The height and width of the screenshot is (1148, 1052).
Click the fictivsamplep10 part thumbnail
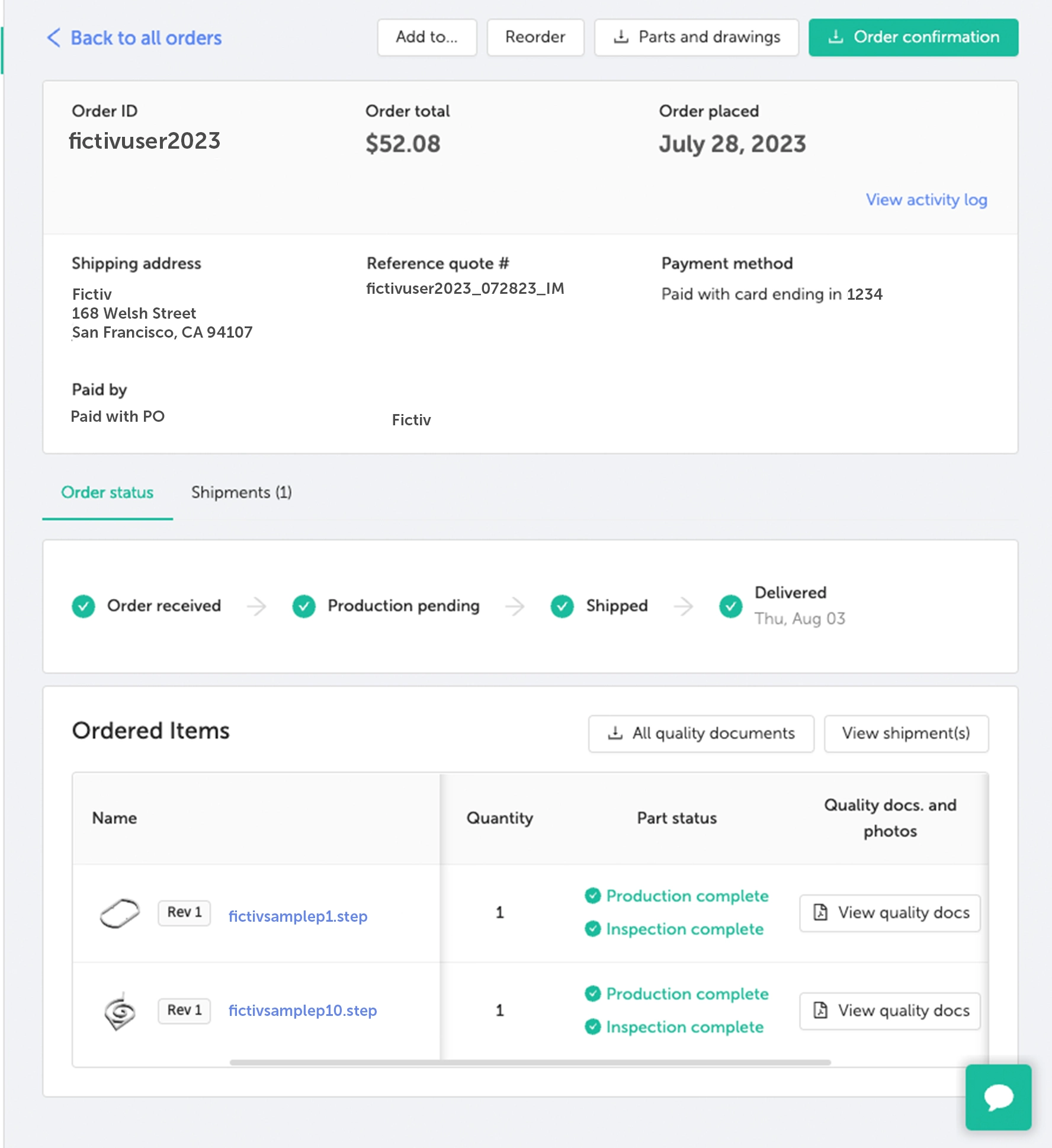[x=118, y=1011]
